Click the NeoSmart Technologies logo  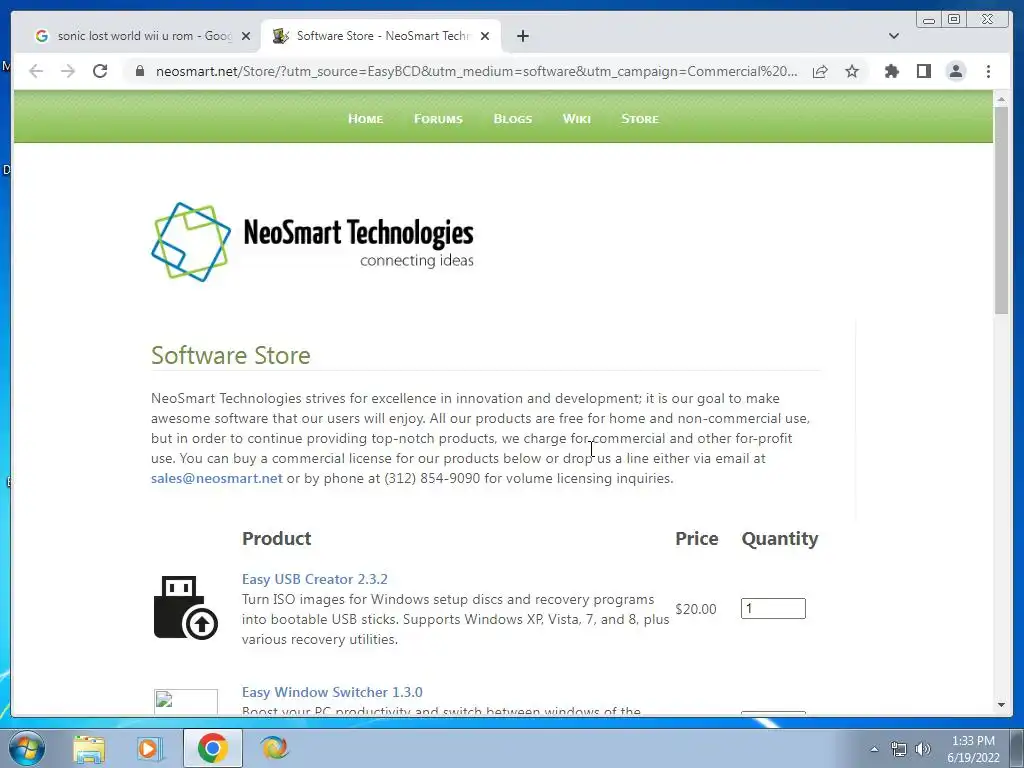[312, 242]
